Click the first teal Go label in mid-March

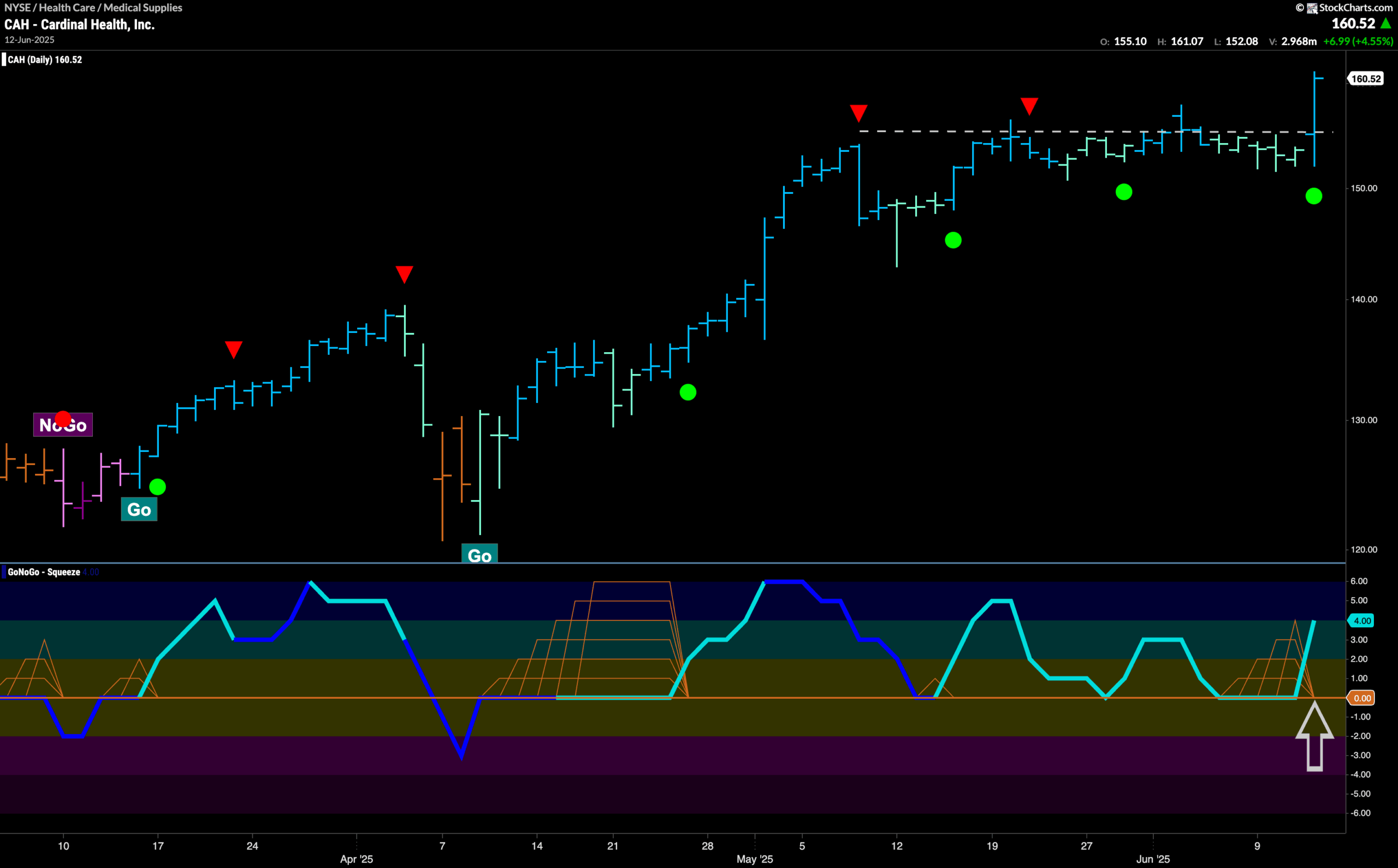click(139, 509)
